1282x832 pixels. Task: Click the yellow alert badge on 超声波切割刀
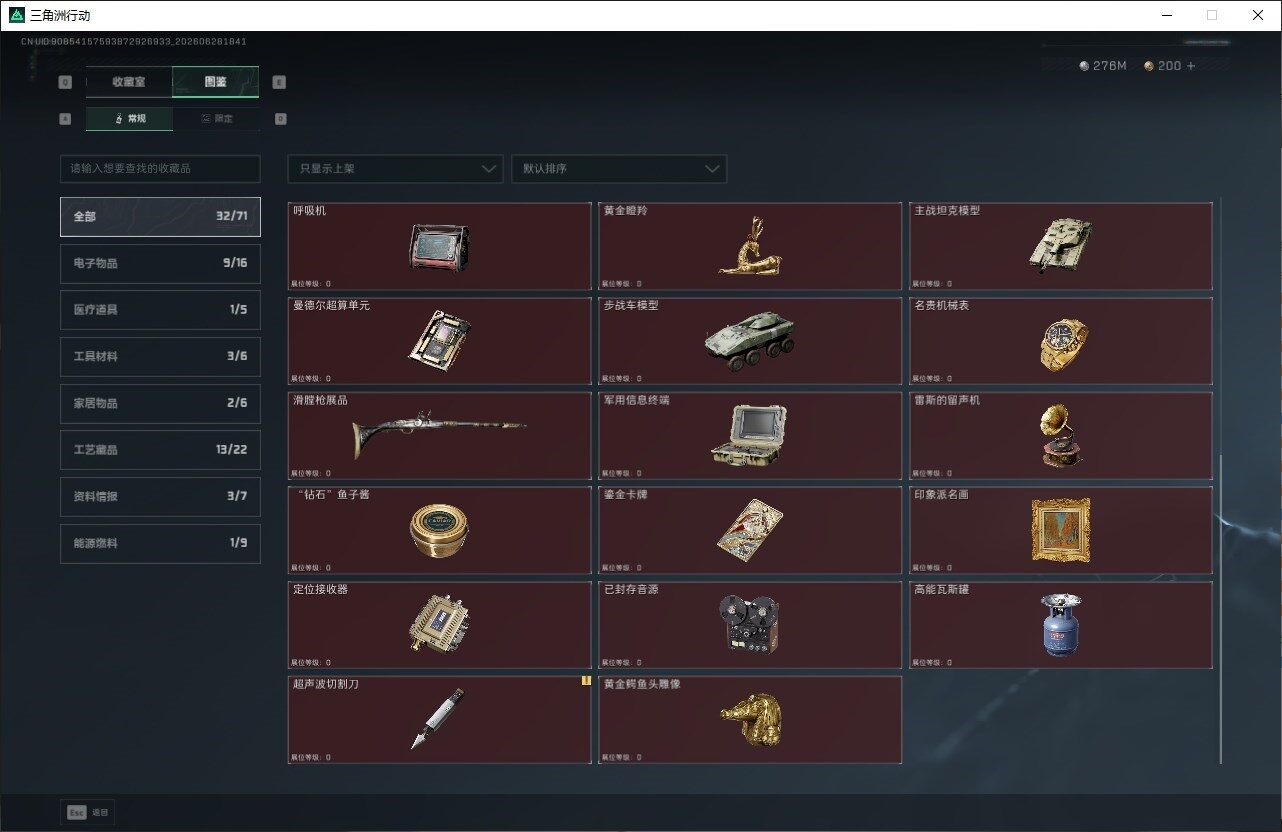[586, 681]
